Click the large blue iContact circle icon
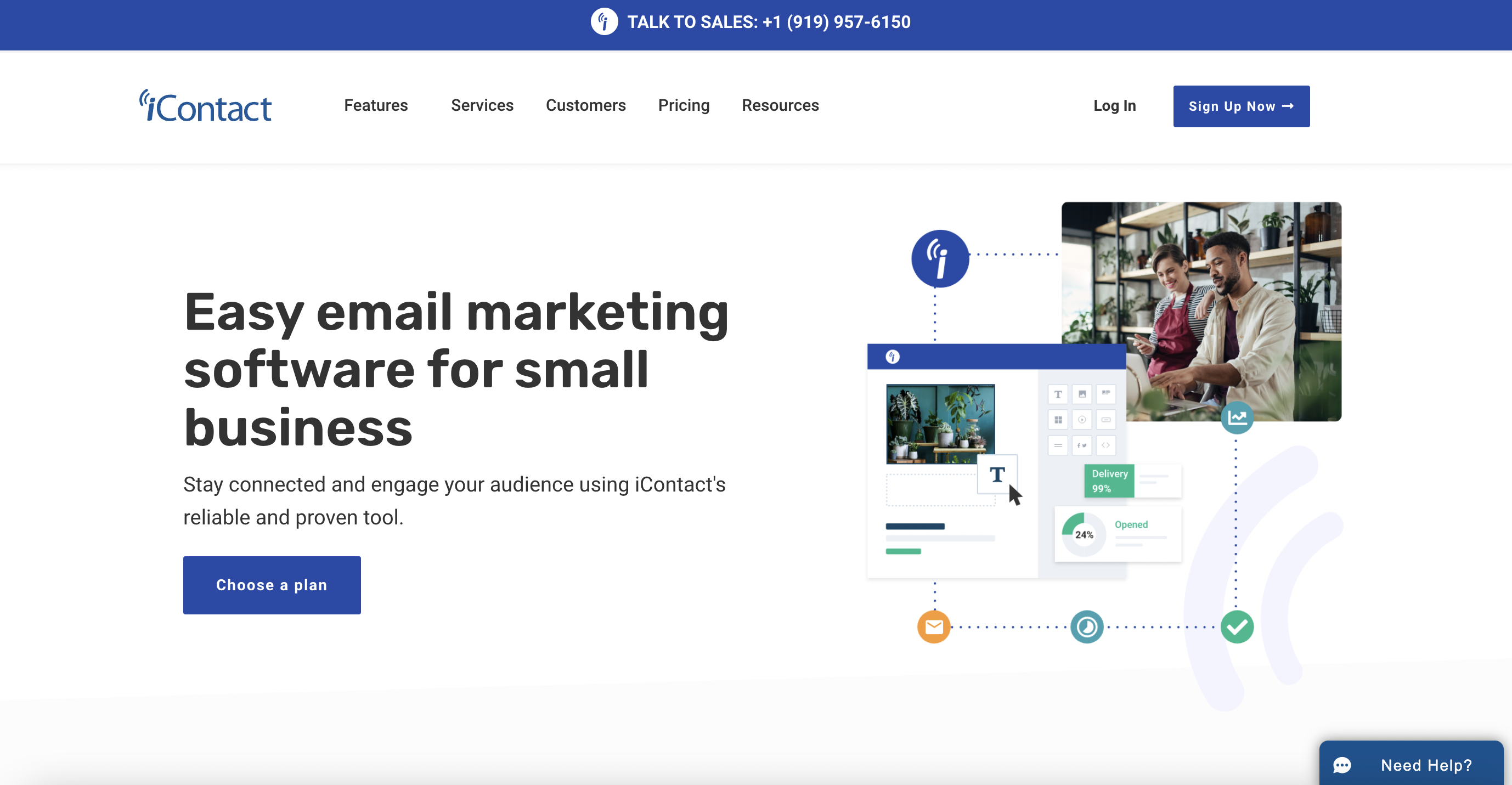The height and width of the screenshot is (785, 1512). coord(940,258)
